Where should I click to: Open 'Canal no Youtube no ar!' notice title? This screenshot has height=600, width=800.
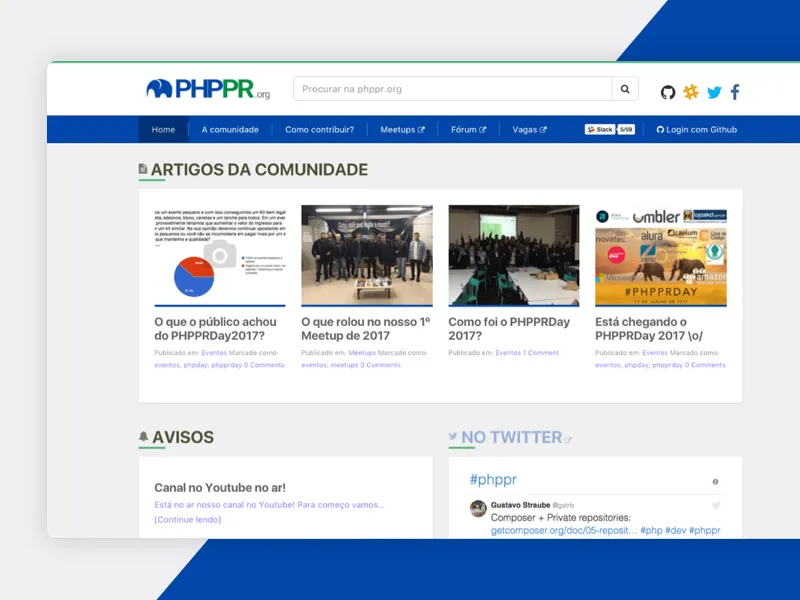(220, 487)
